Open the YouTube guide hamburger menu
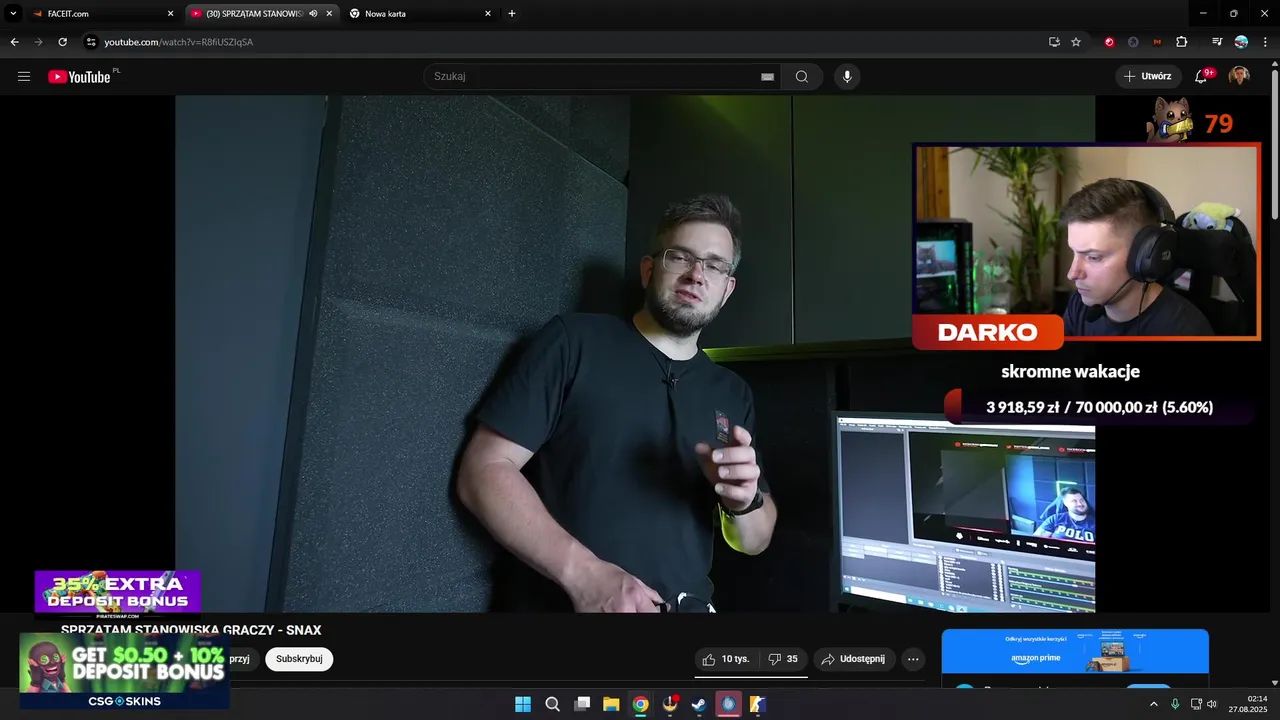Viewport: 1280px width, 720px height. point(24,77)
